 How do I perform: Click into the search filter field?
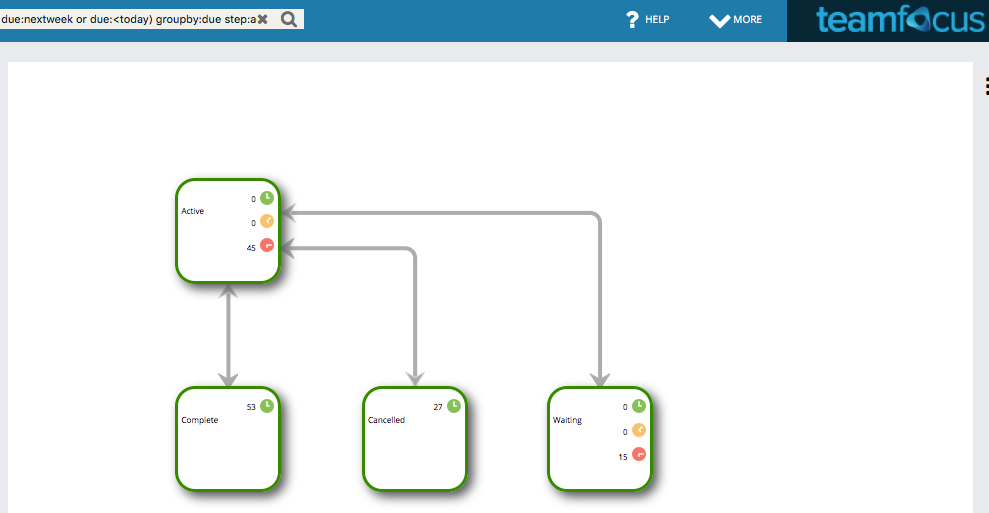tap(125, 19)
